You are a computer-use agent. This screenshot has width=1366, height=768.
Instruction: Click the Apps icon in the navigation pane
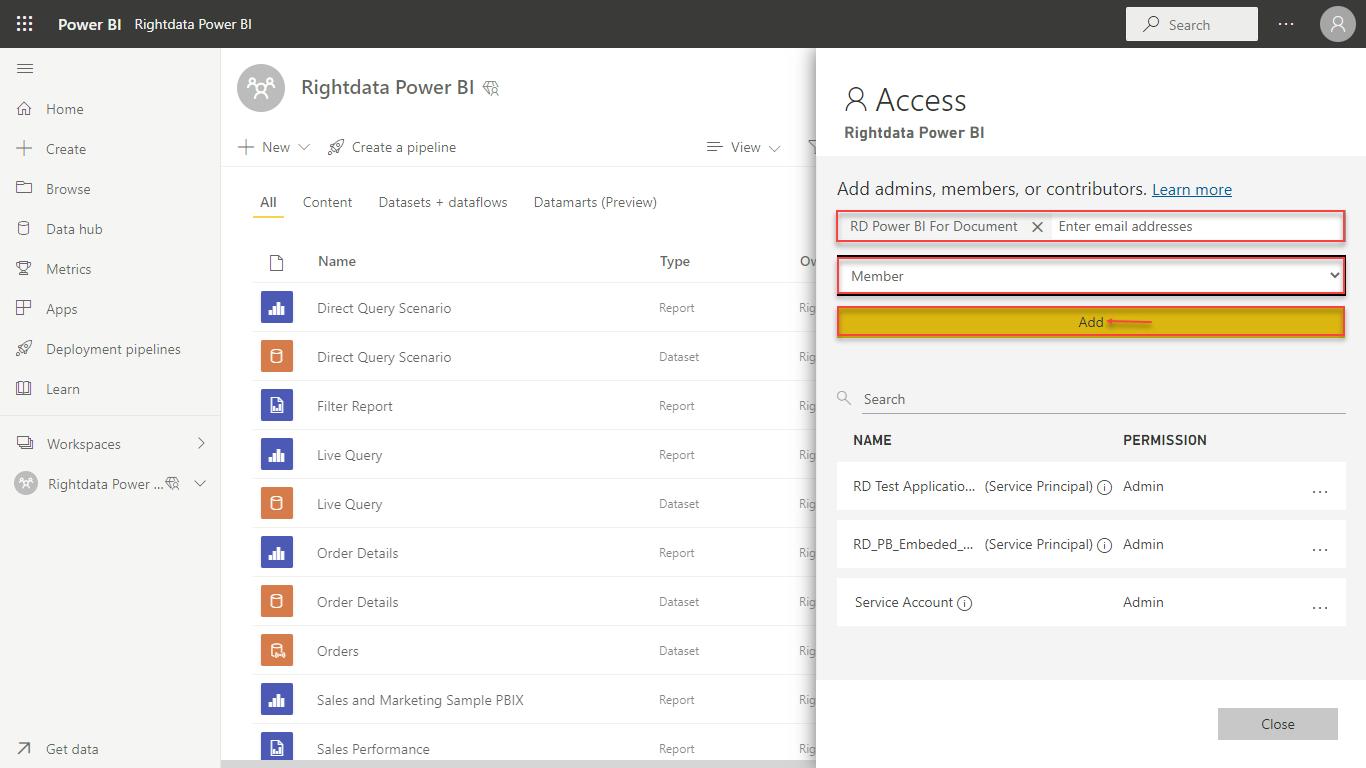[25, 308]
